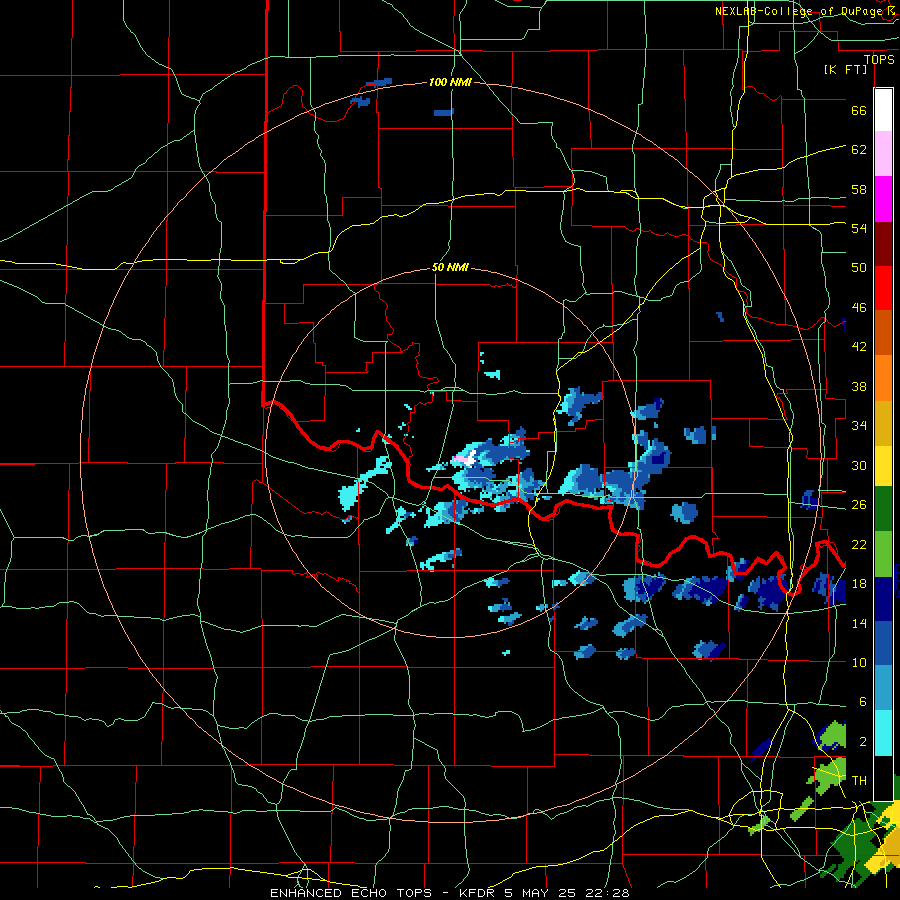Pick the yellow legend swatch near 30
The image size is (900, 900).
[883, 466]
